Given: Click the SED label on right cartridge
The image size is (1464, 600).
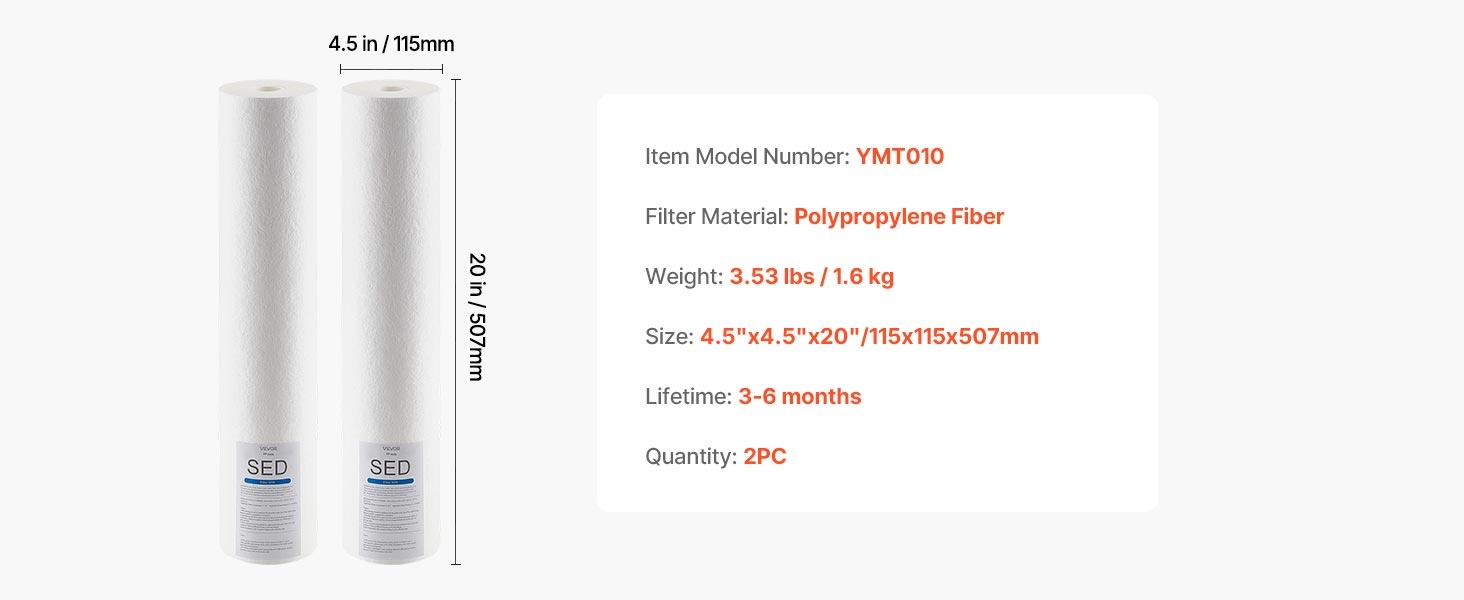Looking at the screenshot, I should coord(390,467).
